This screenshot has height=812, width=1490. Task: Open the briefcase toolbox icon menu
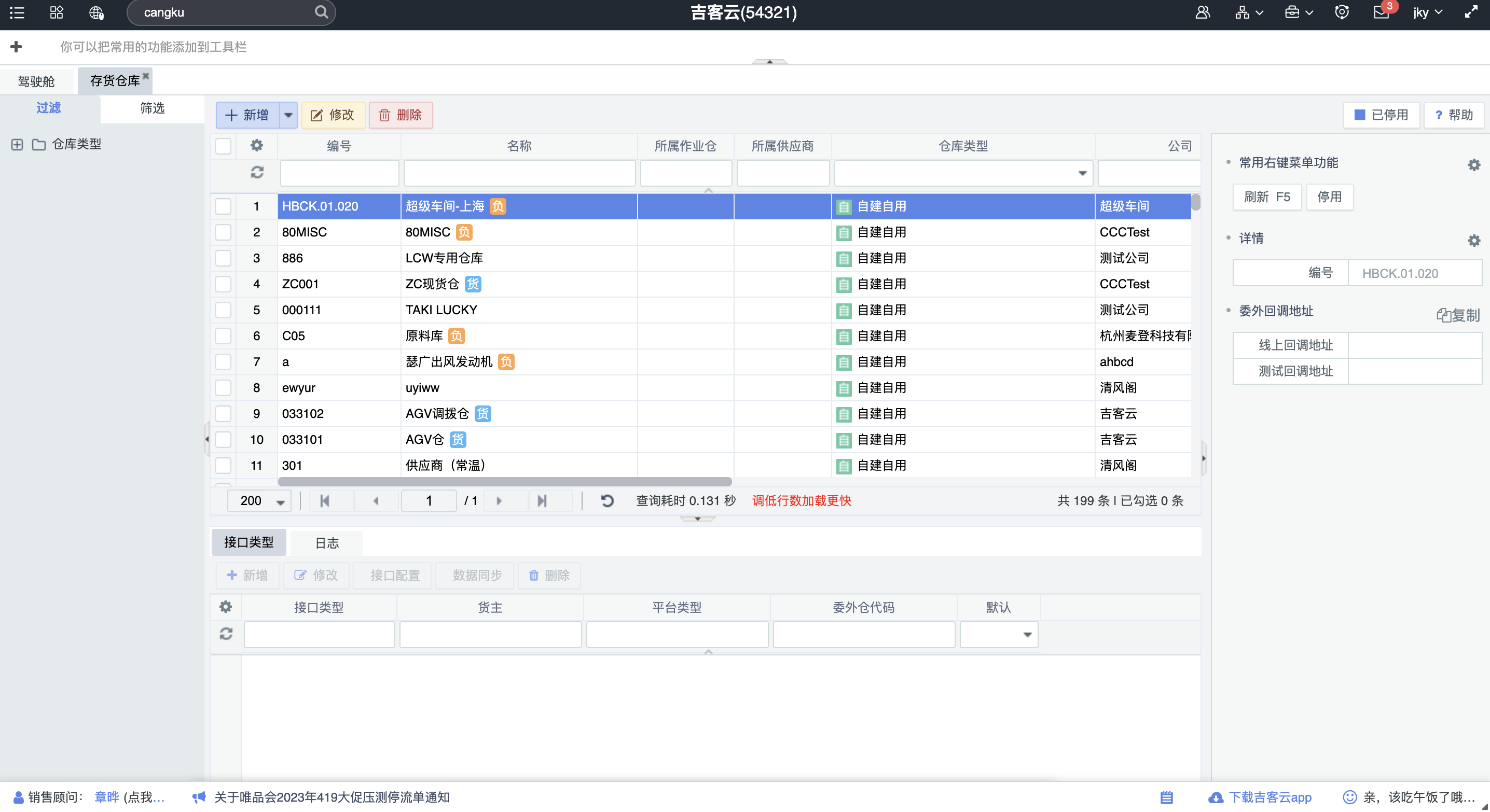pyautogui.click(x=1298, y=12)
